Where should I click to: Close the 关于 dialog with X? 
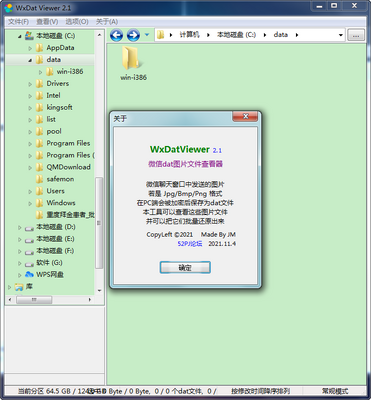(x=245, y=116)
